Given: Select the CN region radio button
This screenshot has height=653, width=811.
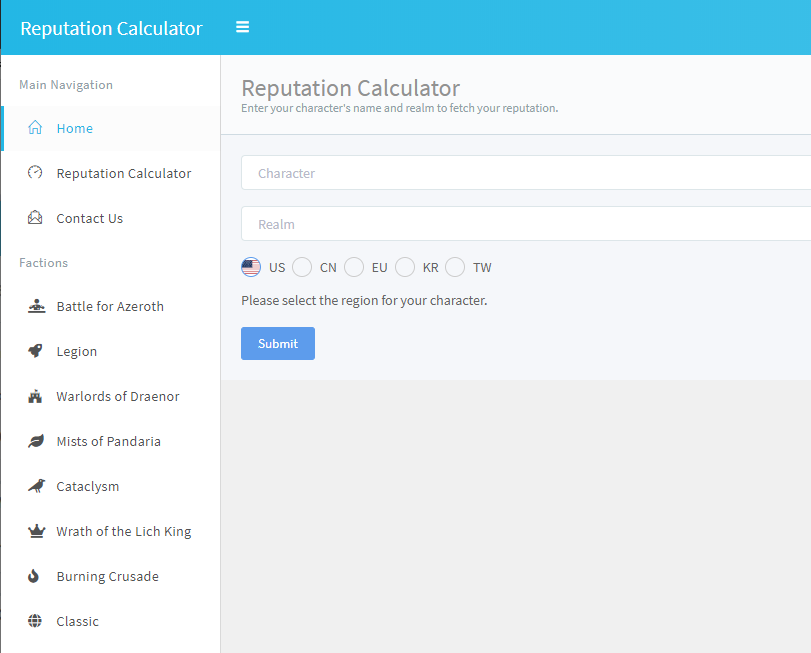Looking at the screenshot, I should pos(302,267).
